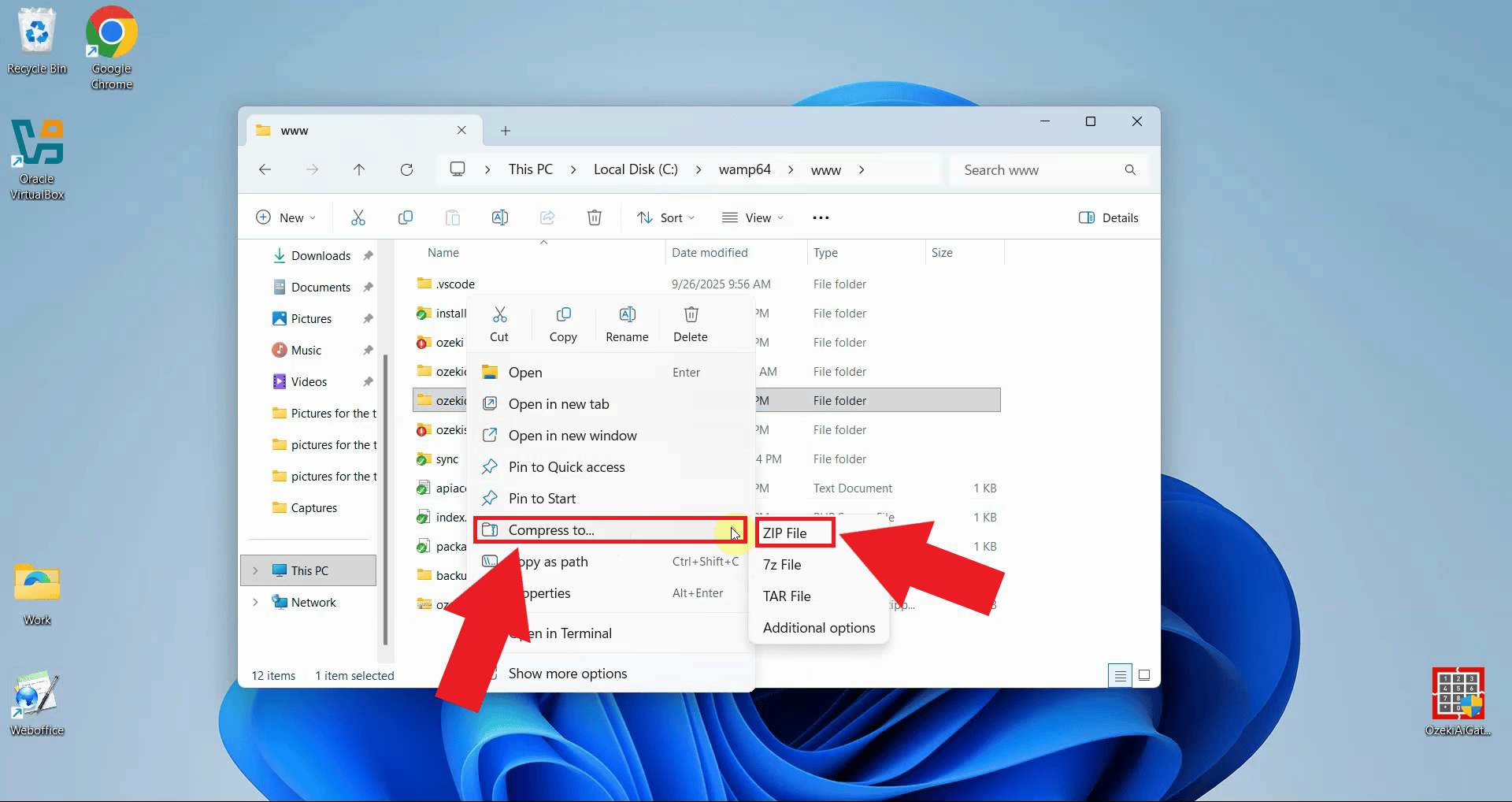Open the View options dropdown
Screen dimensions: 1512x802
pos(753,217)
